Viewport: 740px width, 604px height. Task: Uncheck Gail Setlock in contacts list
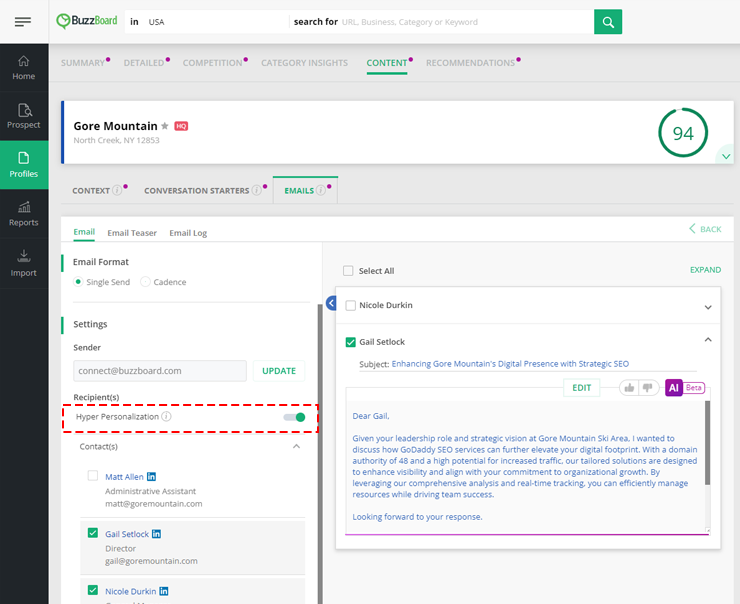point(93,533)
